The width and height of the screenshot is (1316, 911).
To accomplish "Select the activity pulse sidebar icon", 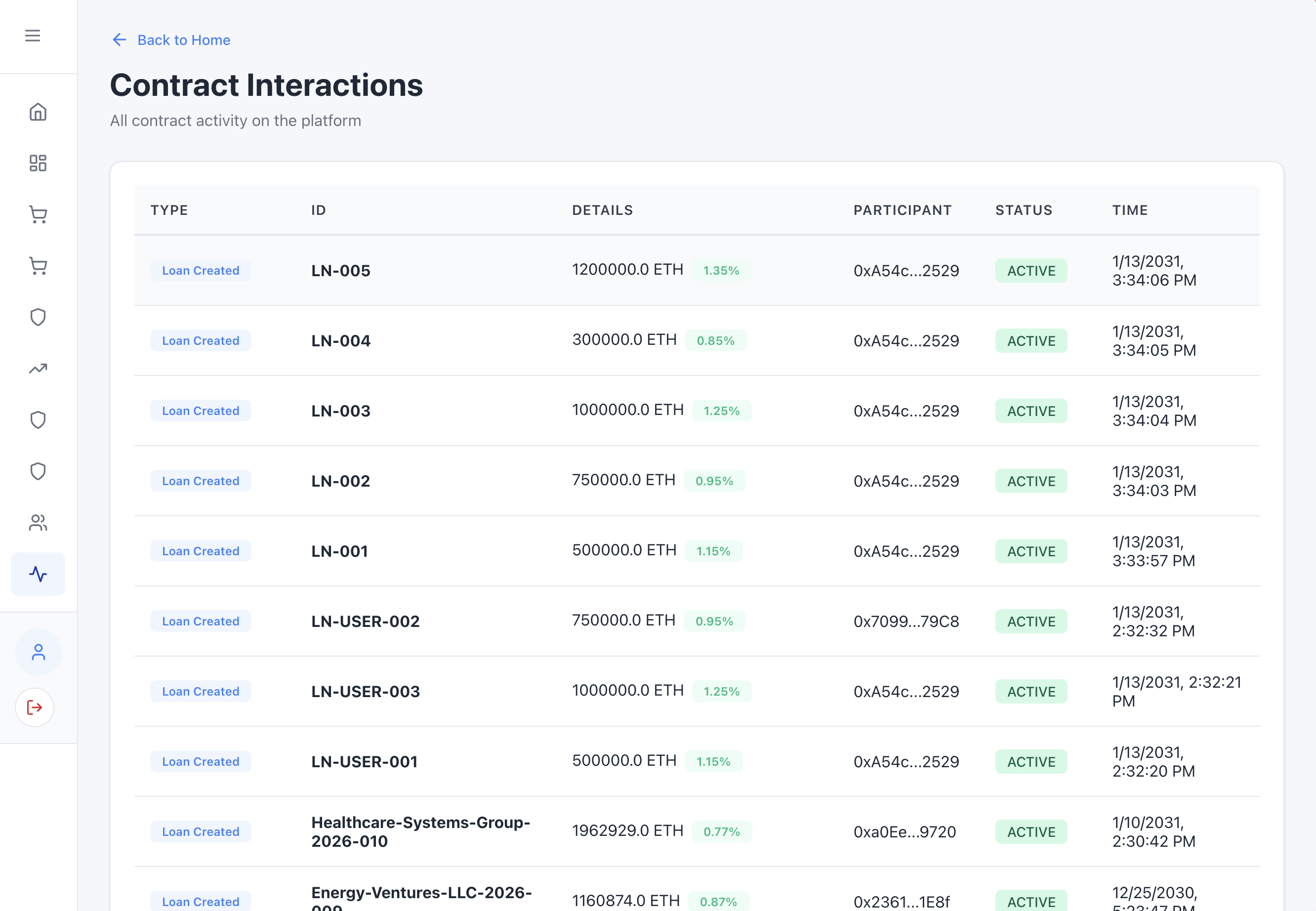I will coord(38,574).
